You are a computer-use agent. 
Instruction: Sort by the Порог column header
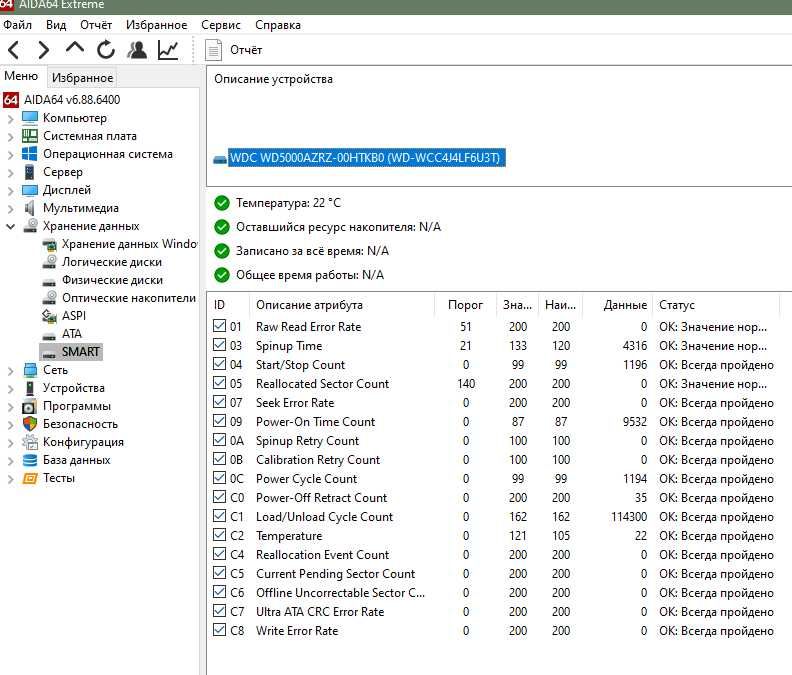(x=465, y=305)
